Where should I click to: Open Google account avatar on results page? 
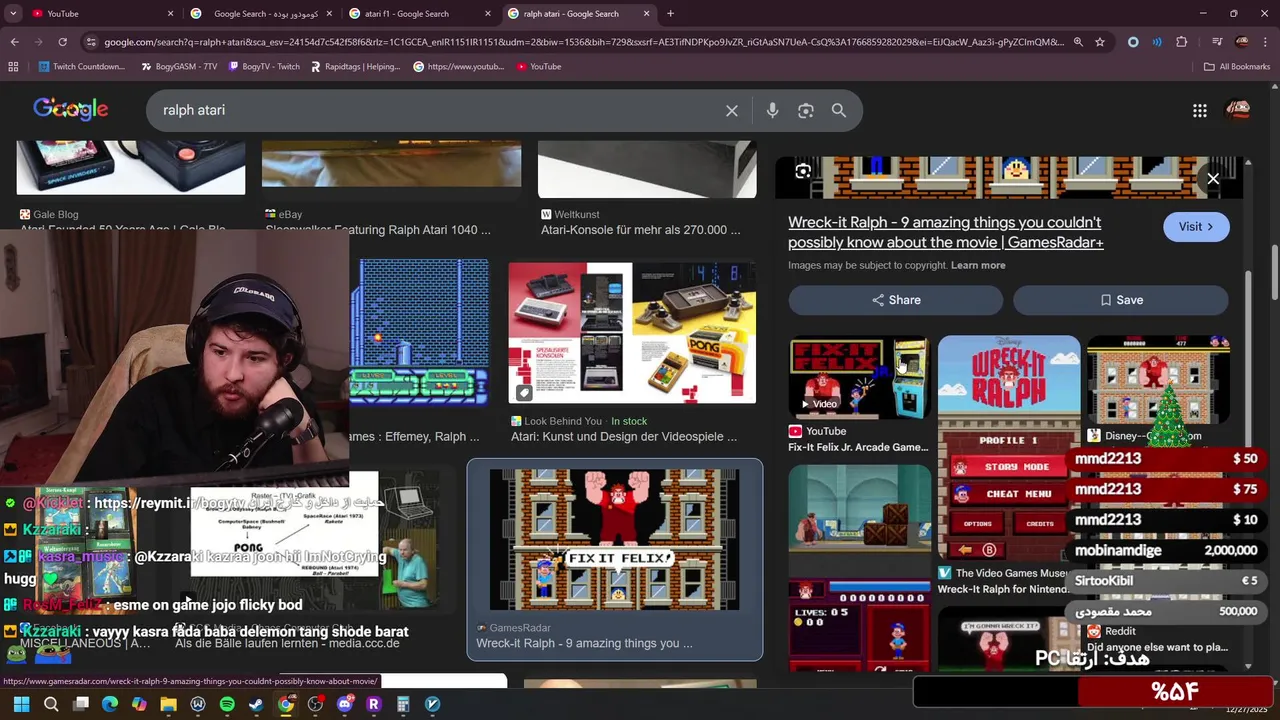click(1238, 110)
